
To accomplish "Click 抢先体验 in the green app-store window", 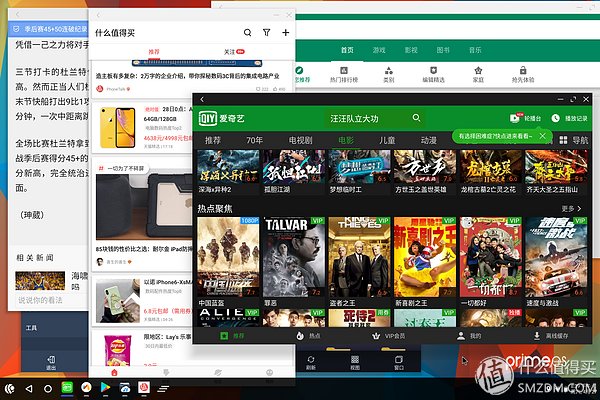I will click(523, 75).
